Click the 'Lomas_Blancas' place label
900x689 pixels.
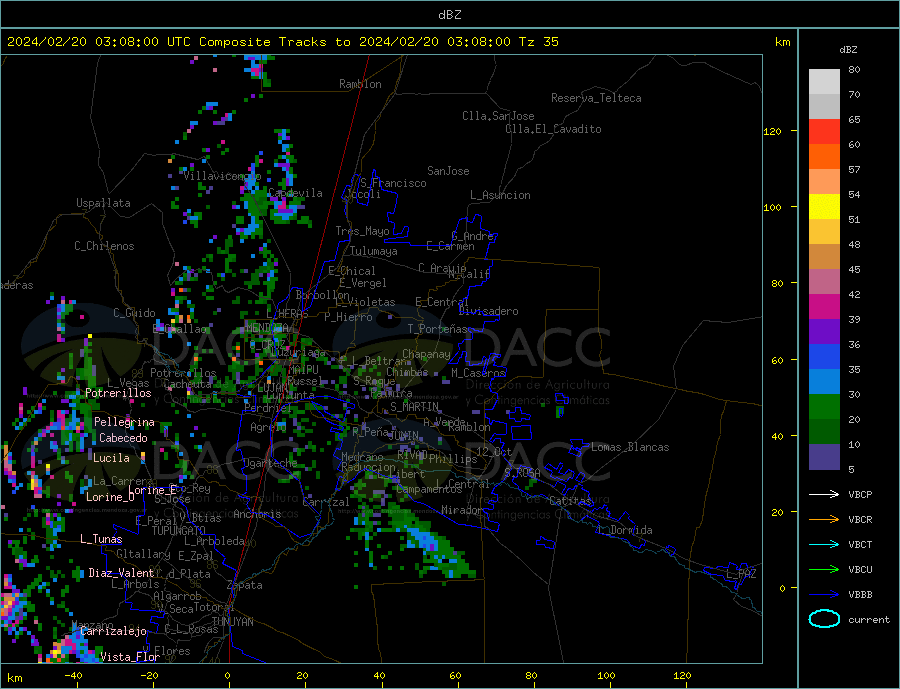pos(630,447)
